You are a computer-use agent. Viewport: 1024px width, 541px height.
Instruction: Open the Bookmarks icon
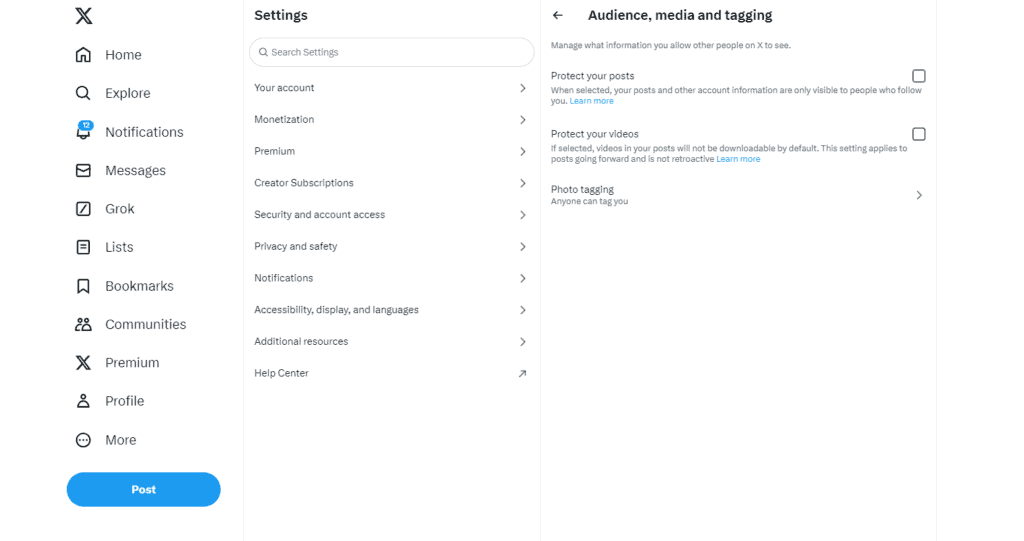tap(84, 286)
